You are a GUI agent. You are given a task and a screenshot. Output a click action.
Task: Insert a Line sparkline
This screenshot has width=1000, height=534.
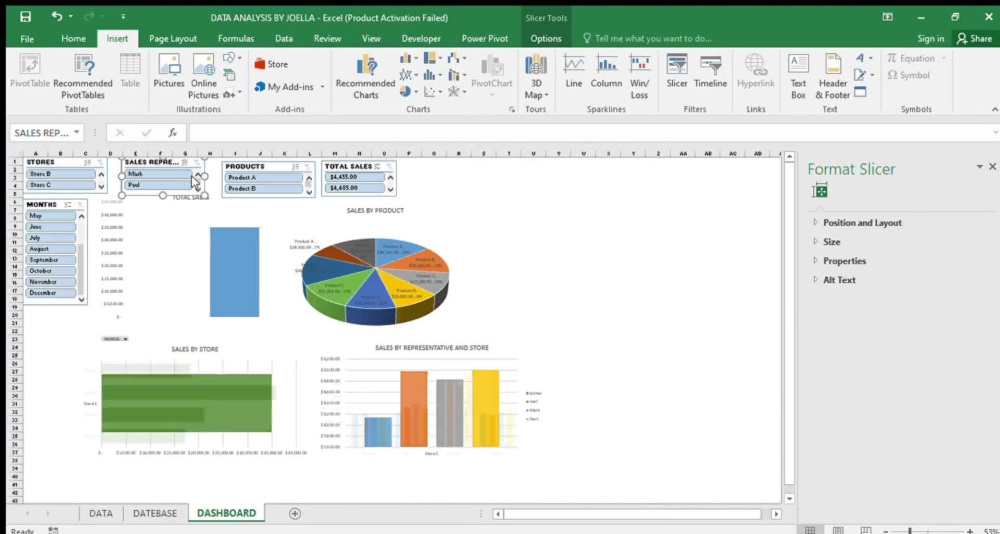point(574,71)
